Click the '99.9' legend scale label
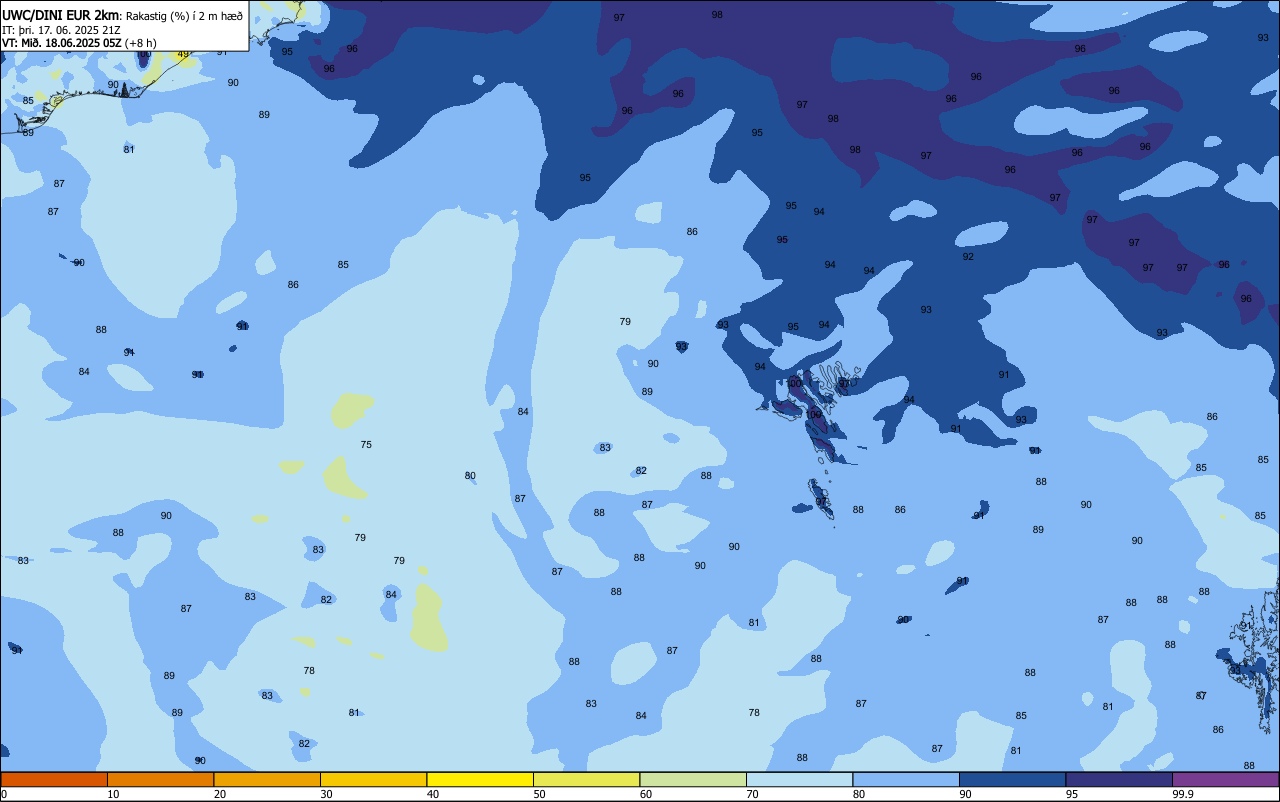The image size is (1280, 802). point(1182,794)
